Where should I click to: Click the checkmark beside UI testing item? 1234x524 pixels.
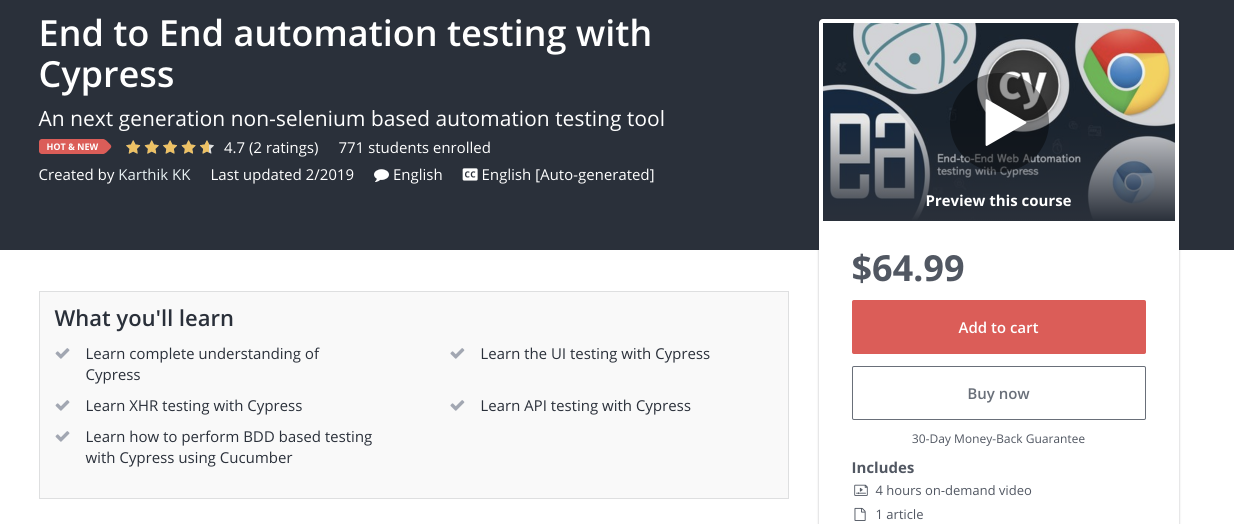(x=457, y=354)
